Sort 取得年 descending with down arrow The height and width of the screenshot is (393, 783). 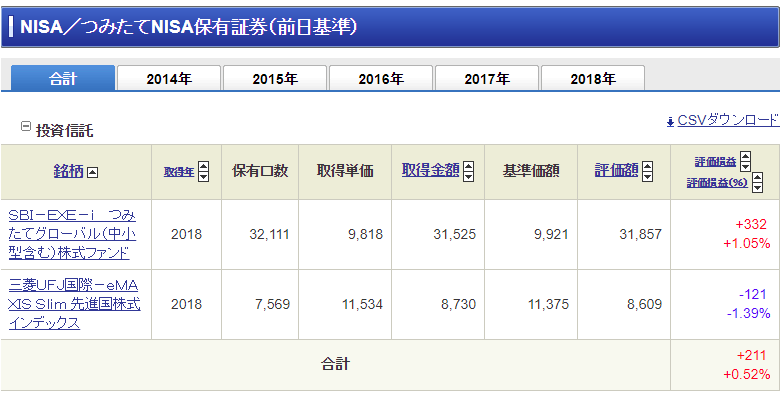click(203, 177)
